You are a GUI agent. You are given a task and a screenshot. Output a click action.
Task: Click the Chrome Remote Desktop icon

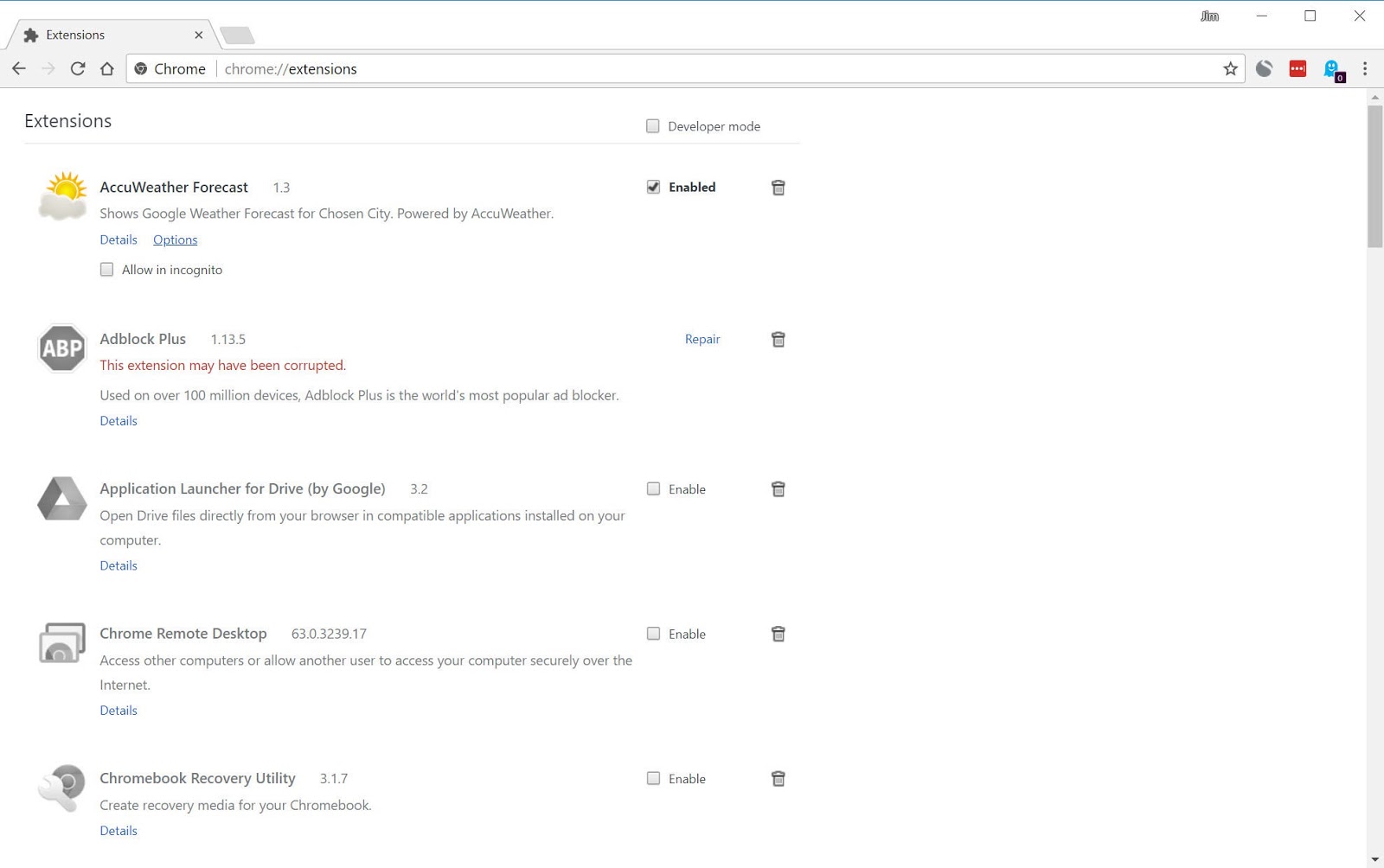coord(62,642)
